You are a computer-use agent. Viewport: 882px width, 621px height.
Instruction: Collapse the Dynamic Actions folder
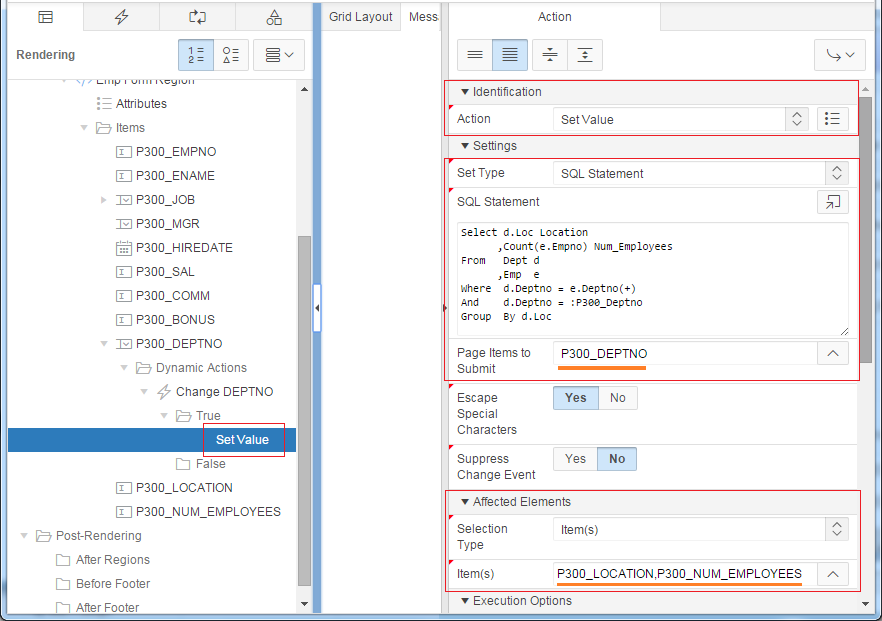coord(124,368)
